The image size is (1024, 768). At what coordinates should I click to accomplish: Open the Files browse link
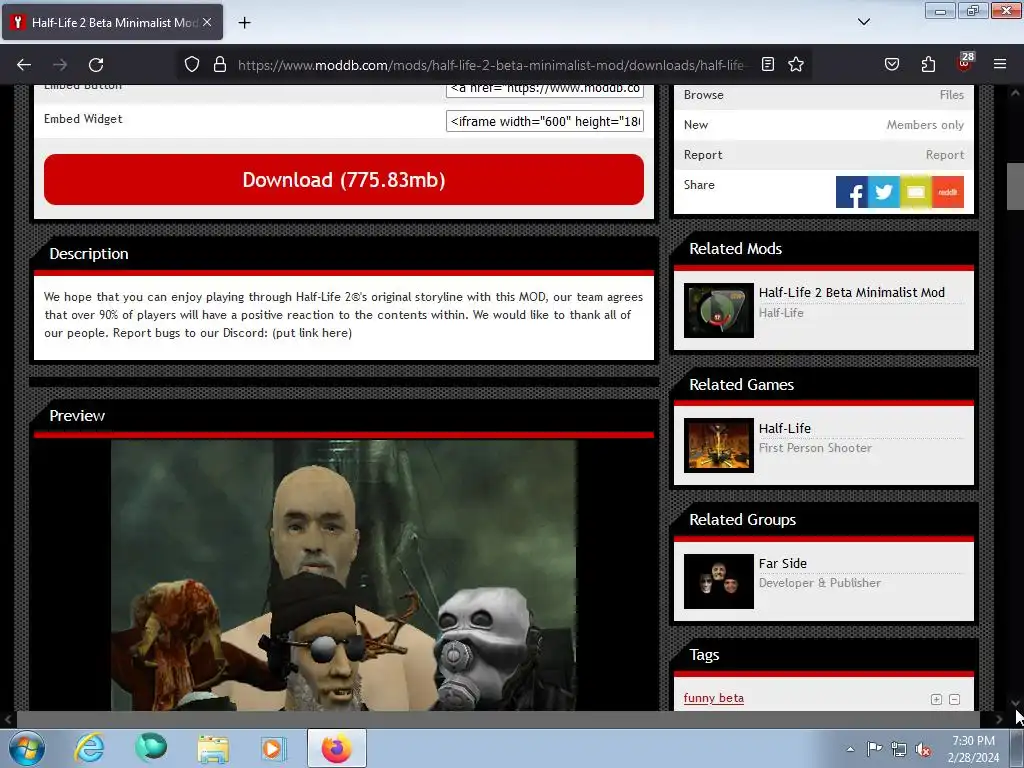tap(952, 95)
